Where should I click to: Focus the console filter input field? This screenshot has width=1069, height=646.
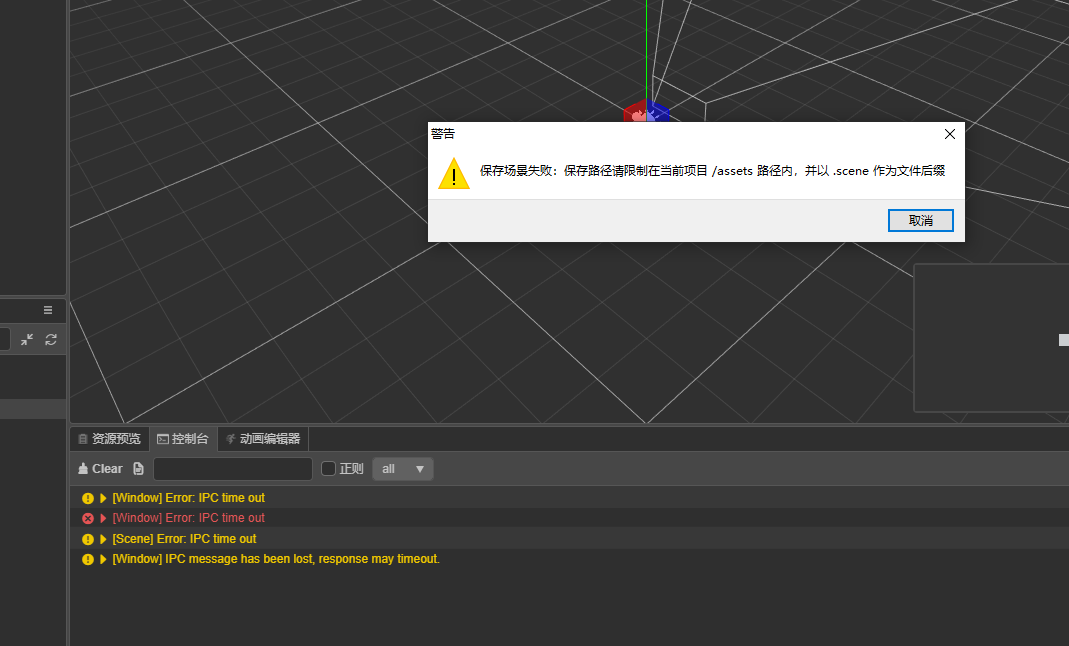tap(232, 469)
